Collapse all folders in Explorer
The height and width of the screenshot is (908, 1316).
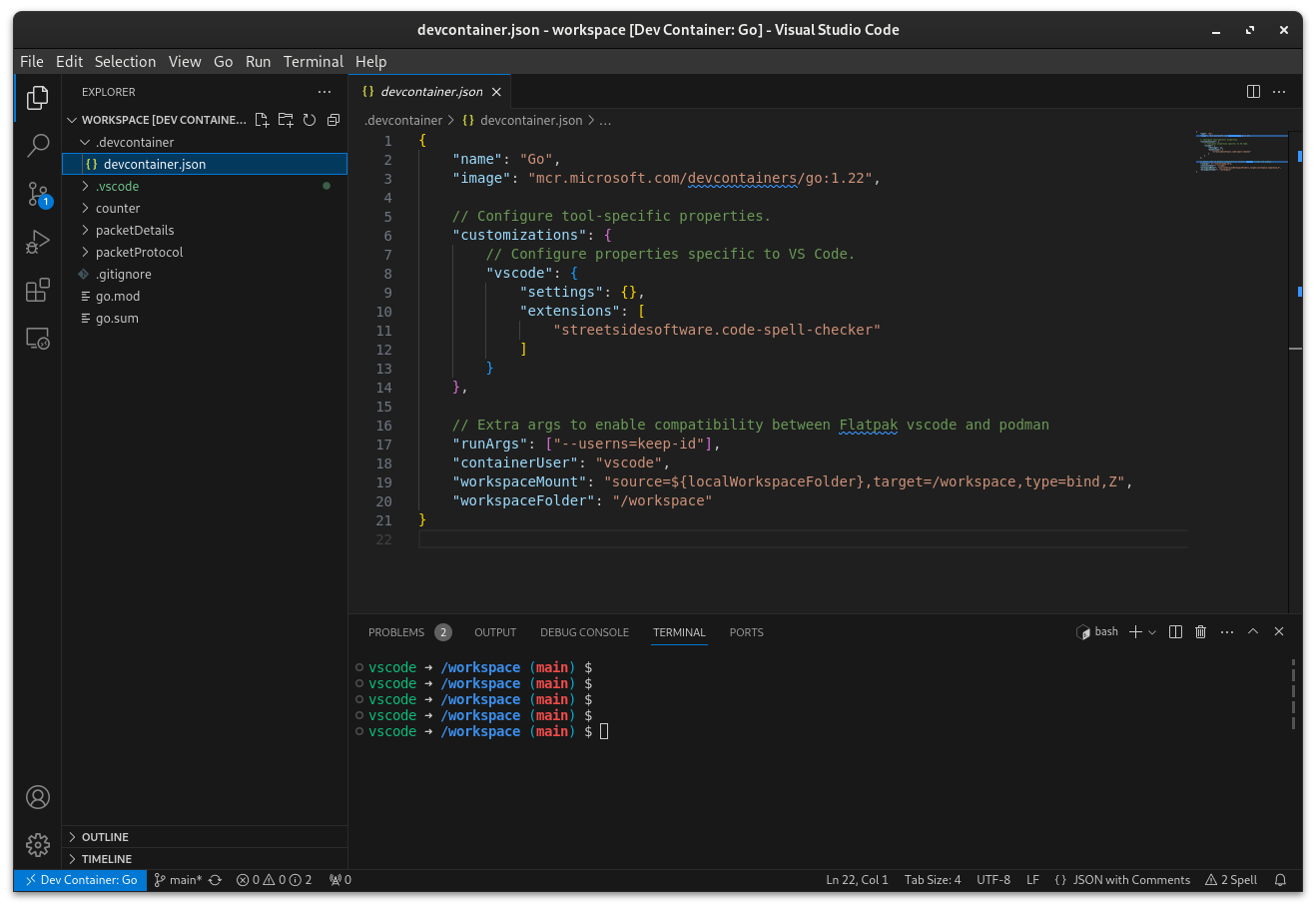click(333, 120)
